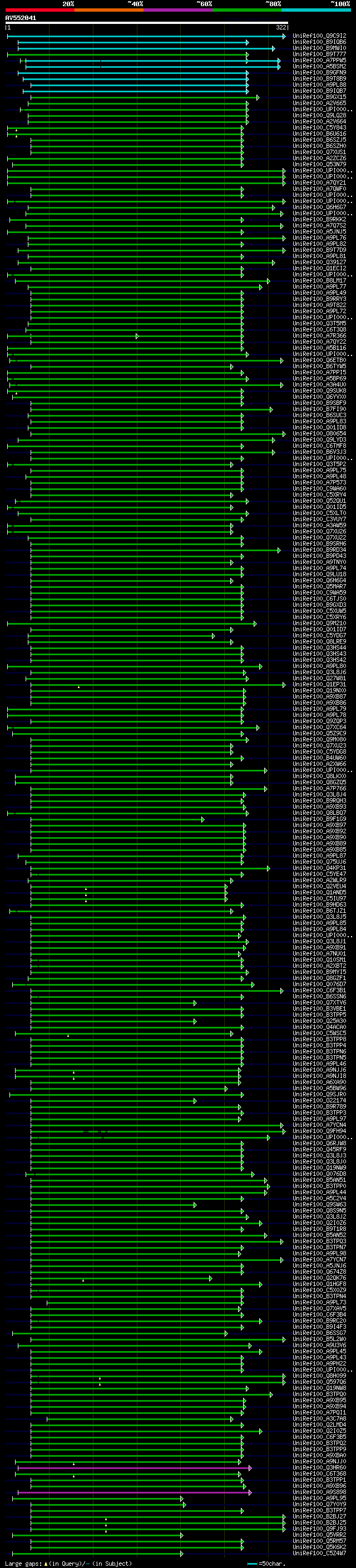Click the UniRef100_Q9M210 label

pos(319,624)
